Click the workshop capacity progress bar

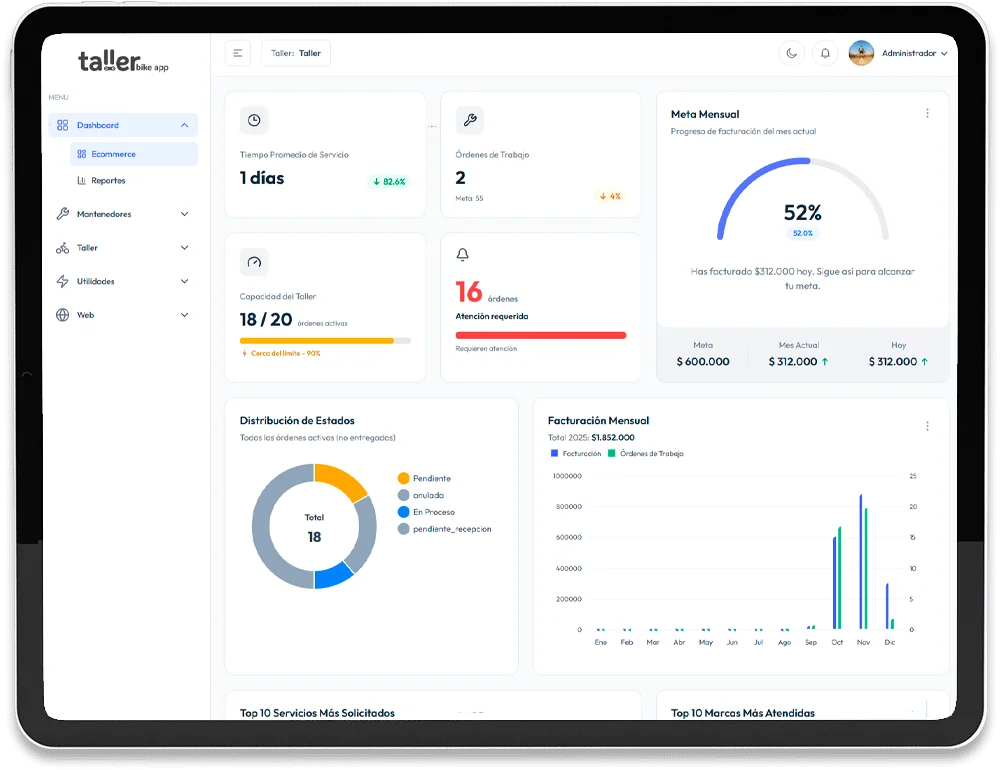click(x=325, y=341)
